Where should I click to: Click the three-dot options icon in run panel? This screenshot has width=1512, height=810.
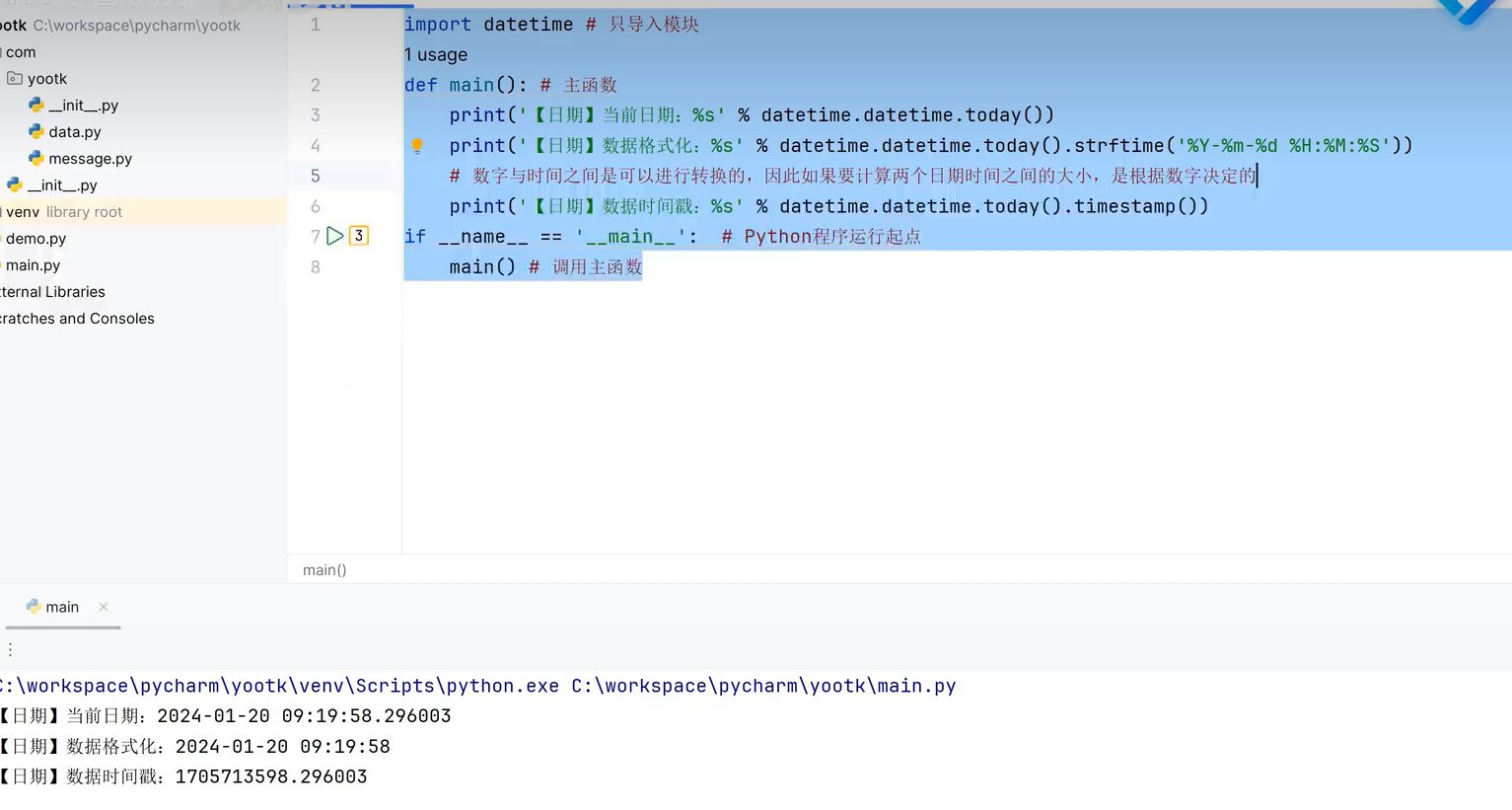pyautogui.click(x=10, y=650)
